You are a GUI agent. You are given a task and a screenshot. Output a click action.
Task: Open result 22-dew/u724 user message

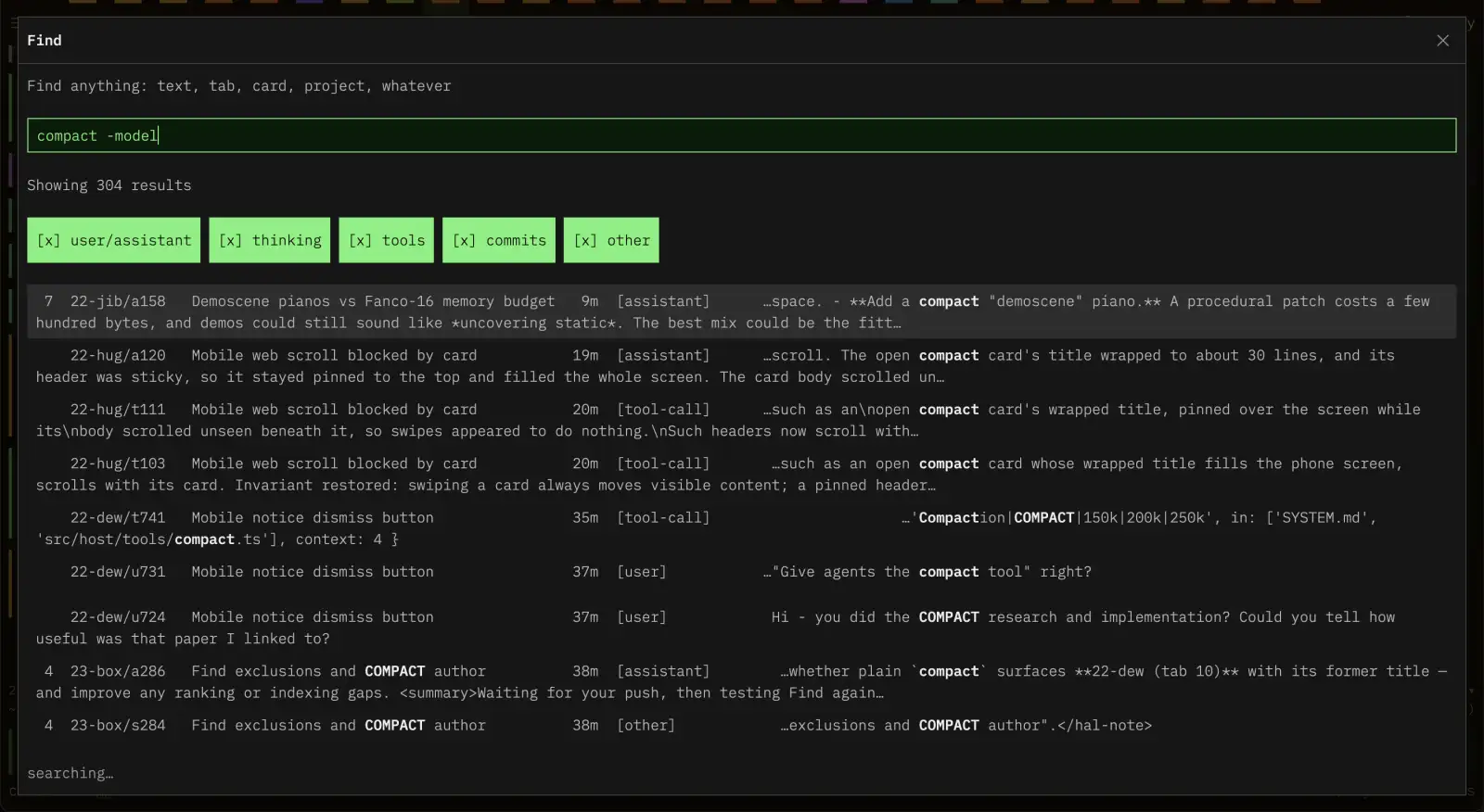point(742,628)
